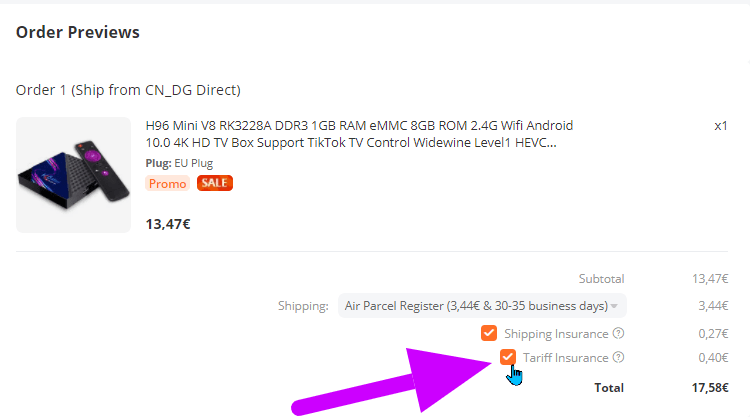Open the H96 Mini V8 product thumbnail
The height and width of the screenshot is (417, 750).
click(x=73, y=175)
